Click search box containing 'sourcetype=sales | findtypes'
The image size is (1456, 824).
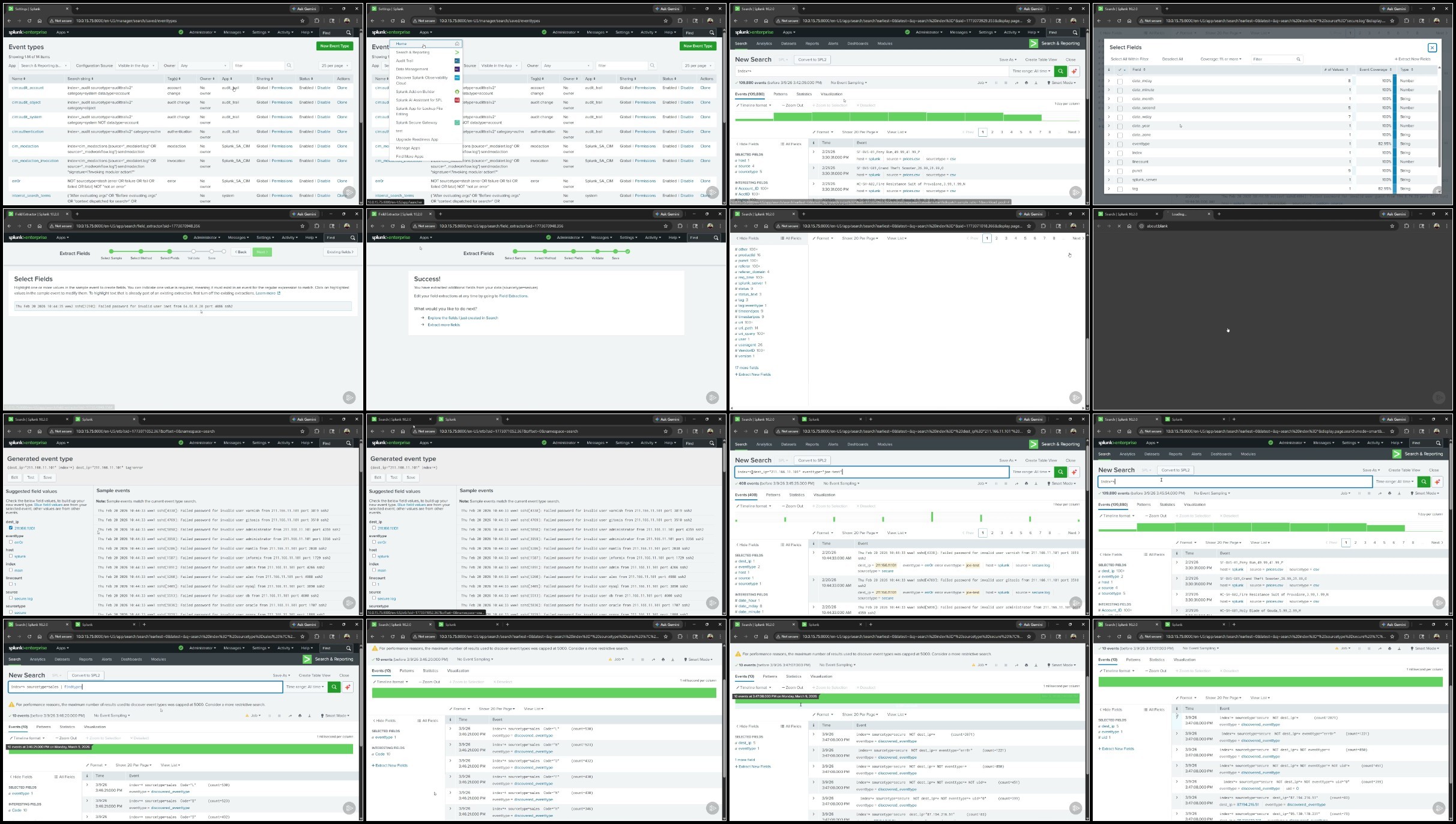(x=144, y=687)
